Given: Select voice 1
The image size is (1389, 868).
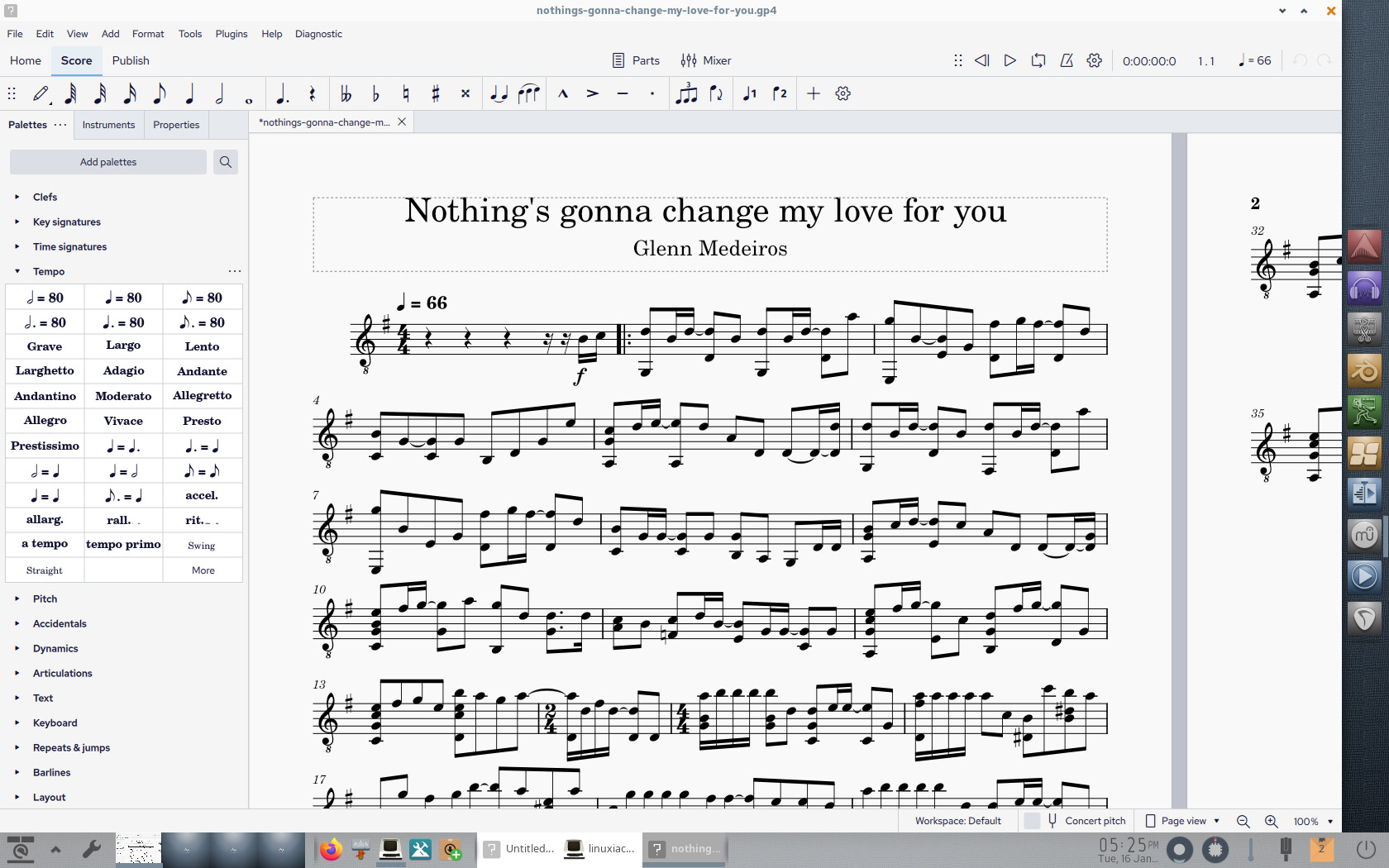Looking at the screenshot, I should (750, 93).
